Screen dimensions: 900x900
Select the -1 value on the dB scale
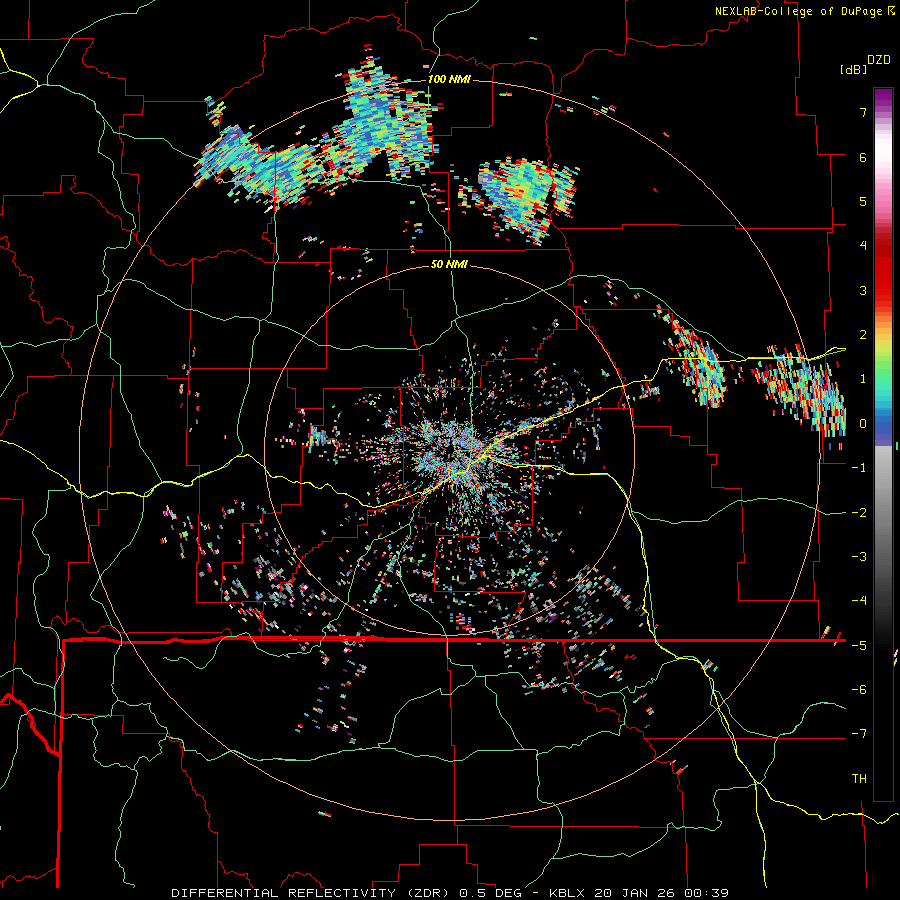coord(859,468)
